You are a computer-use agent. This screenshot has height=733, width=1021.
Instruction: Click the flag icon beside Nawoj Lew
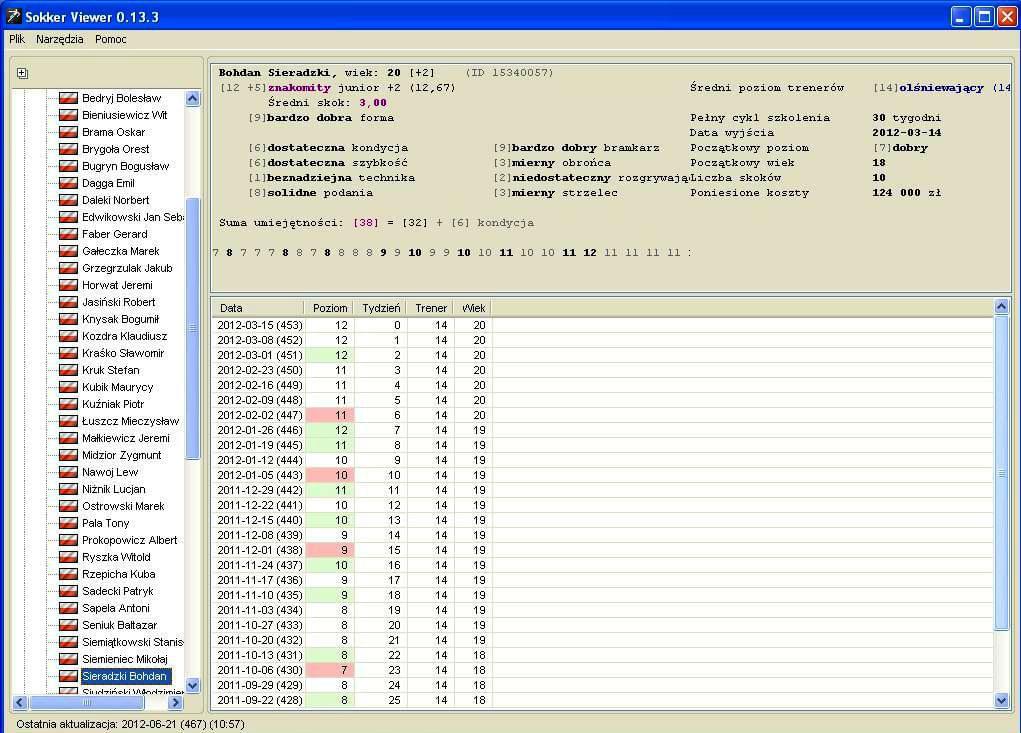[68, 472]
